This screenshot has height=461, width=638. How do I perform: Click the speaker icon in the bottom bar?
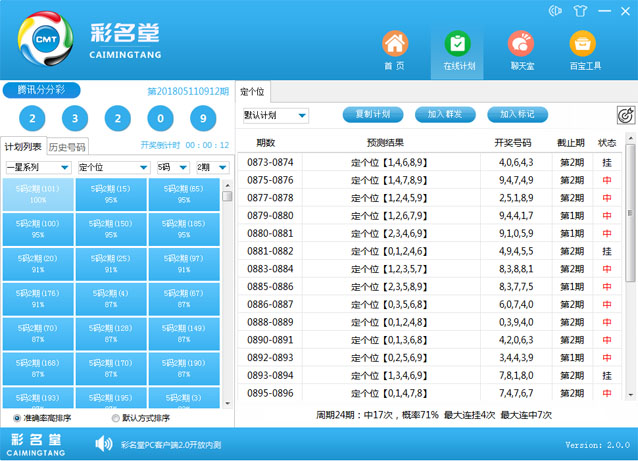104,444
